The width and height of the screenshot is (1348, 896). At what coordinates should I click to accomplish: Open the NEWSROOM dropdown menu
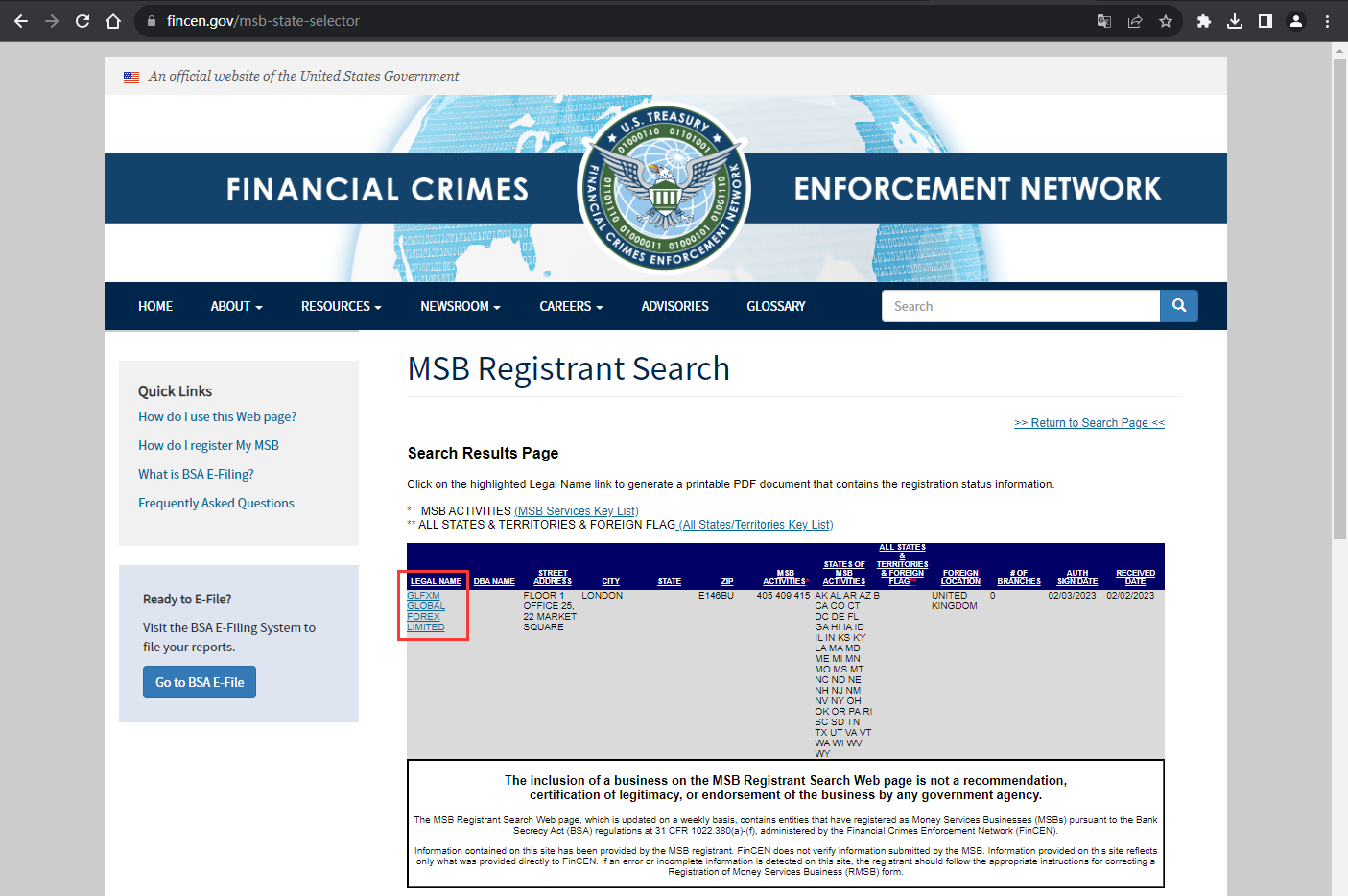tap(461, 306)
